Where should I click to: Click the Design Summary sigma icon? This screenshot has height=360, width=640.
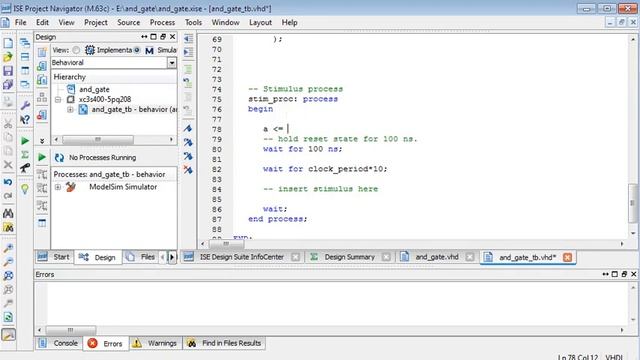tap(25, 155)
